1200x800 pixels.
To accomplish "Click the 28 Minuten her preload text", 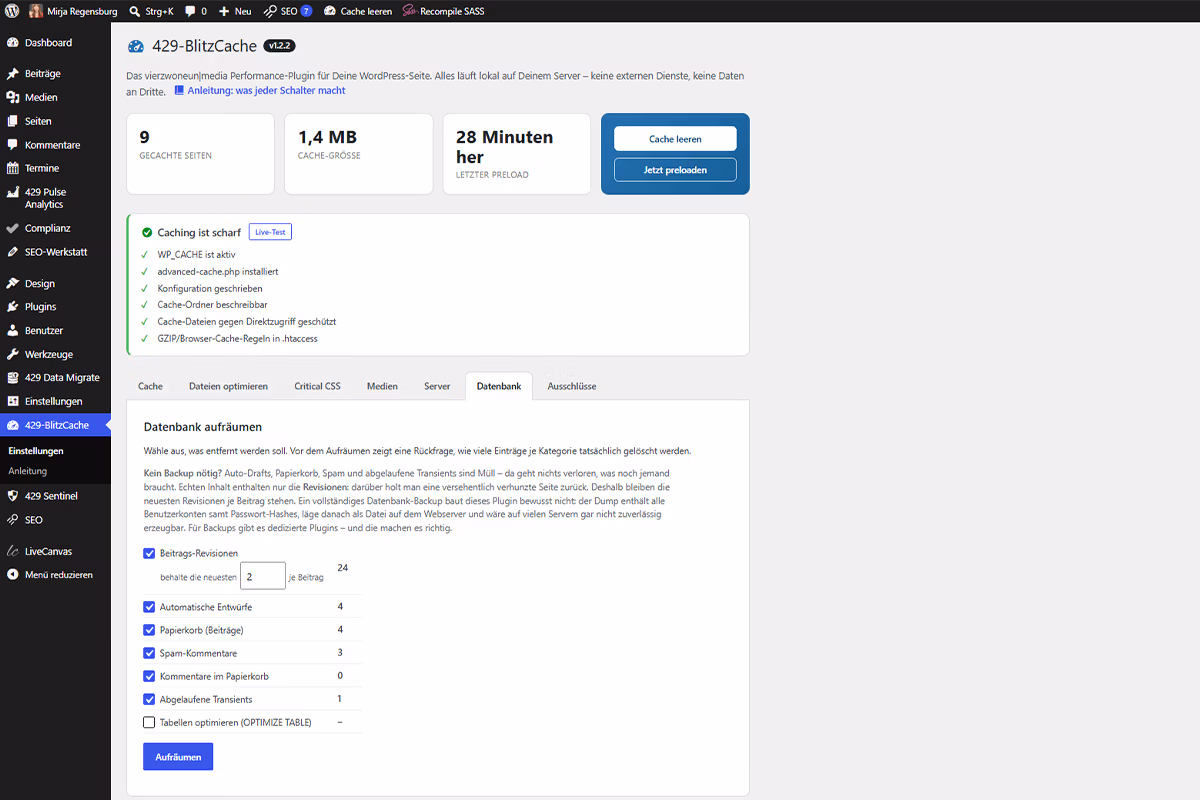I will tap(505, 147).
